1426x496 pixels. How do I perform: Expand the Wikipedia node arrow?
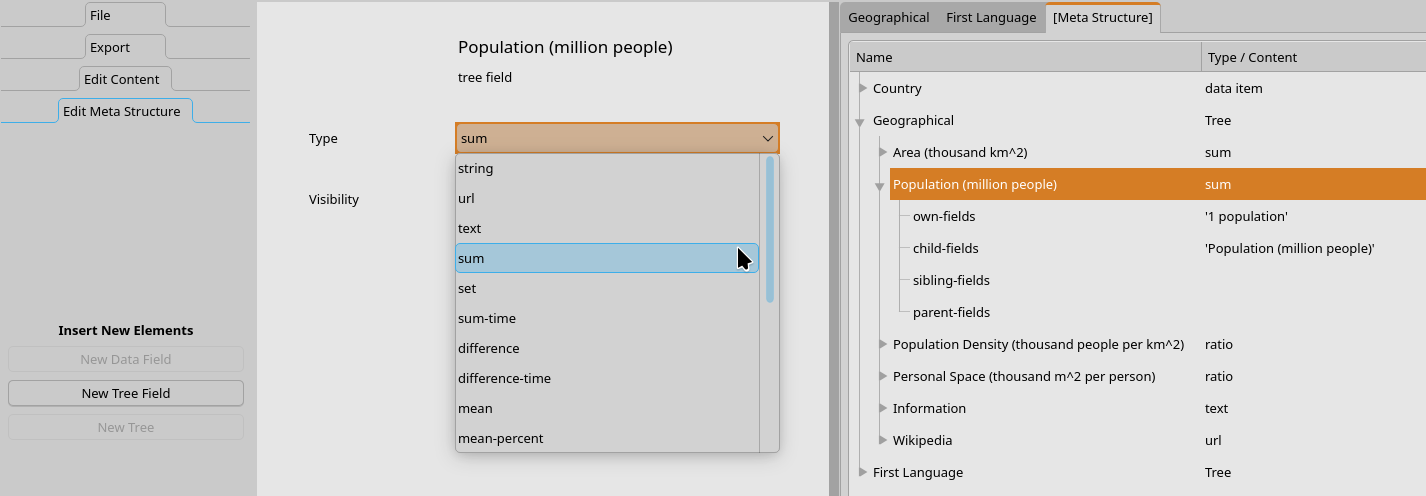(883, 440)
